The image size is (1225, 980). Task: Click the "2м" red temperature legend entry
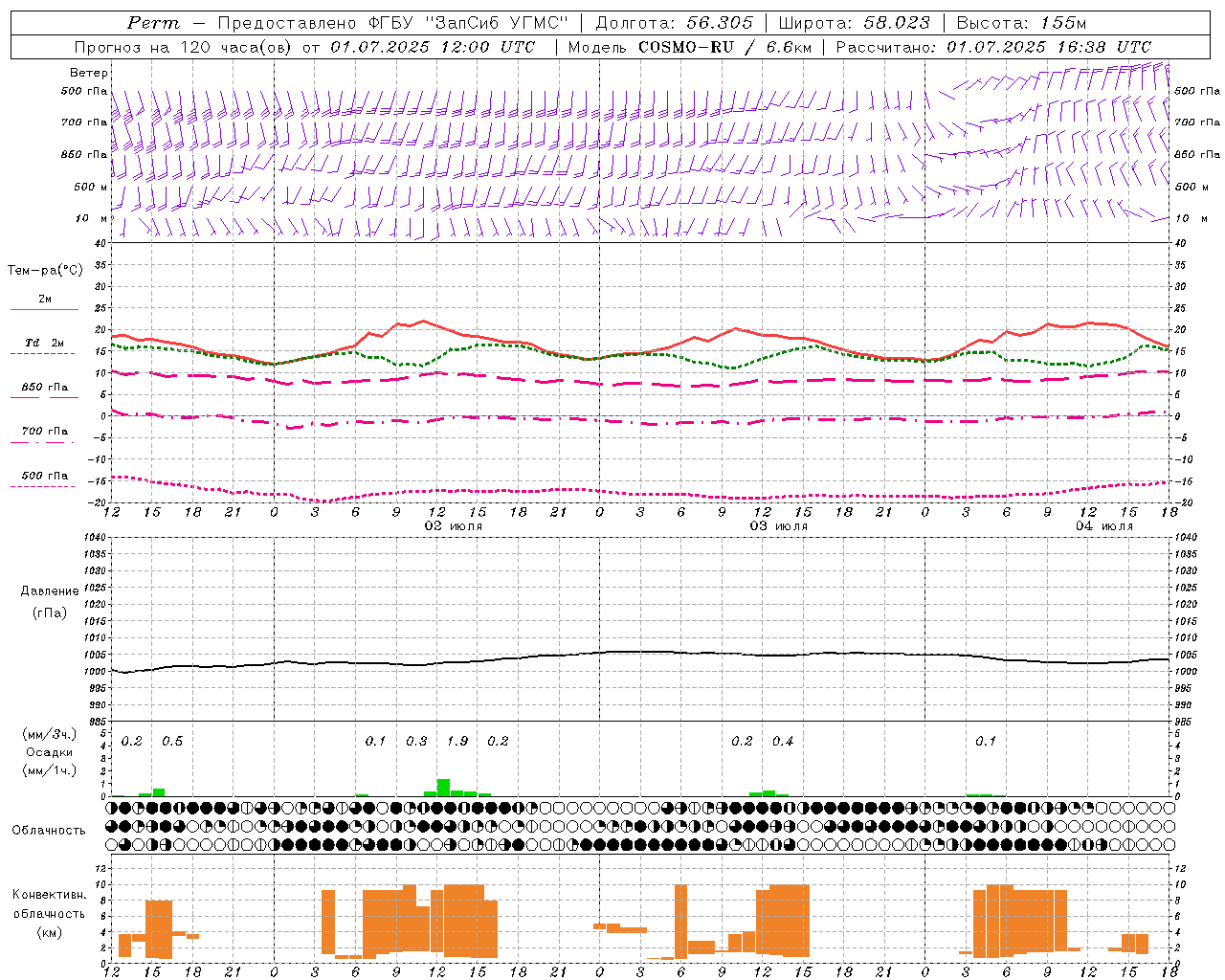point(45,300)
